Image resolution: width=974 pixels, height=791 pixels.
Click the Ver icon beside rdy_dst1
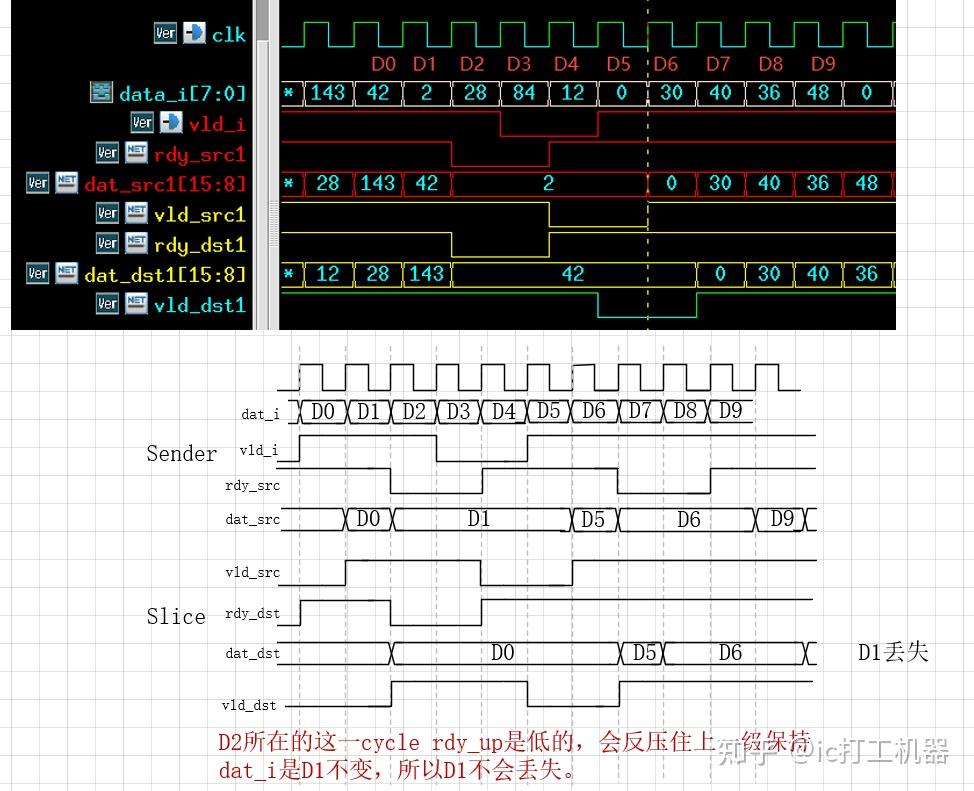pyautogui.click(x=107, y=243)
